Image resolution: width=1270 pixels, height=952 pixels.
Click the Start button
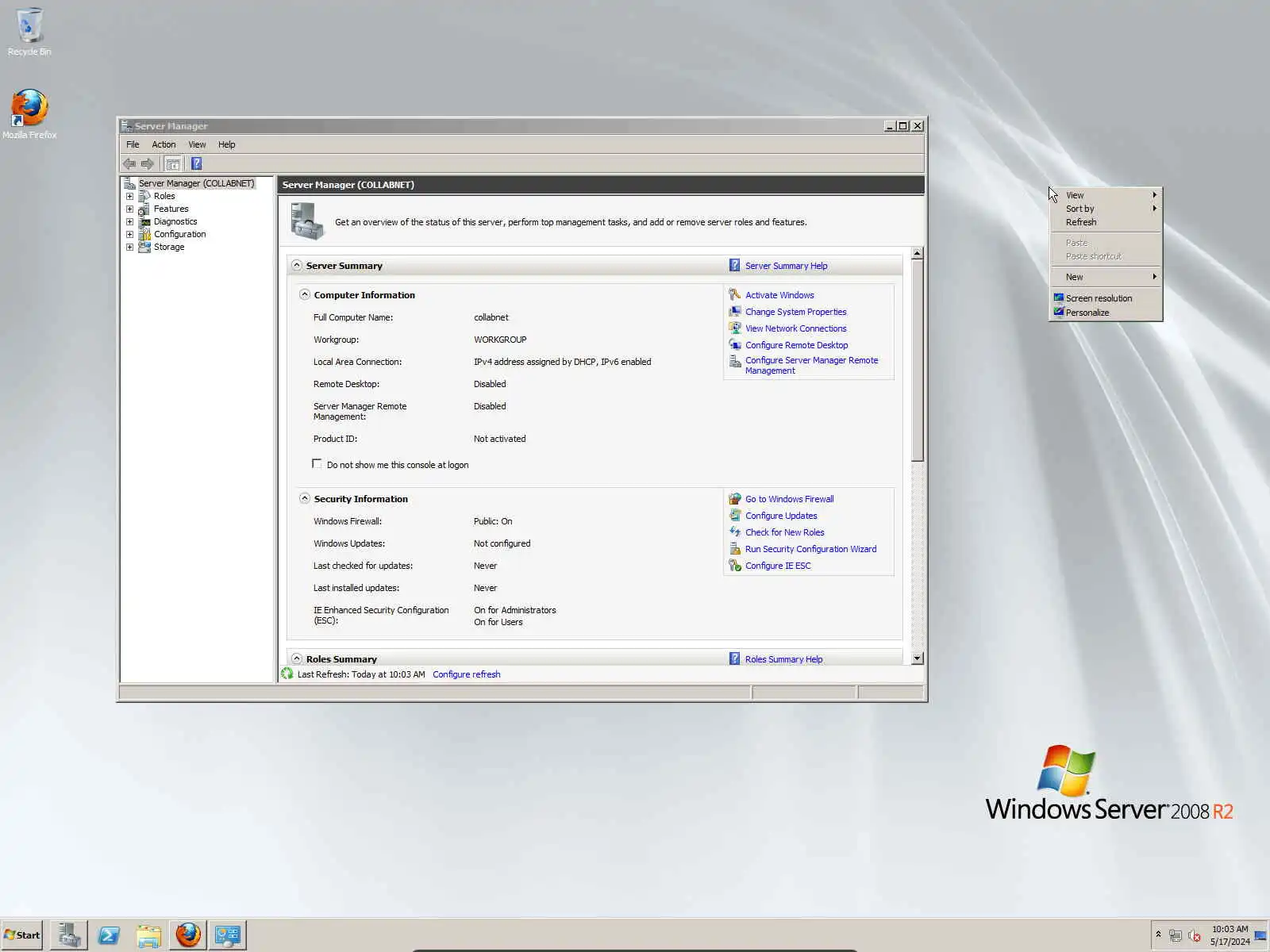[22, 935]
